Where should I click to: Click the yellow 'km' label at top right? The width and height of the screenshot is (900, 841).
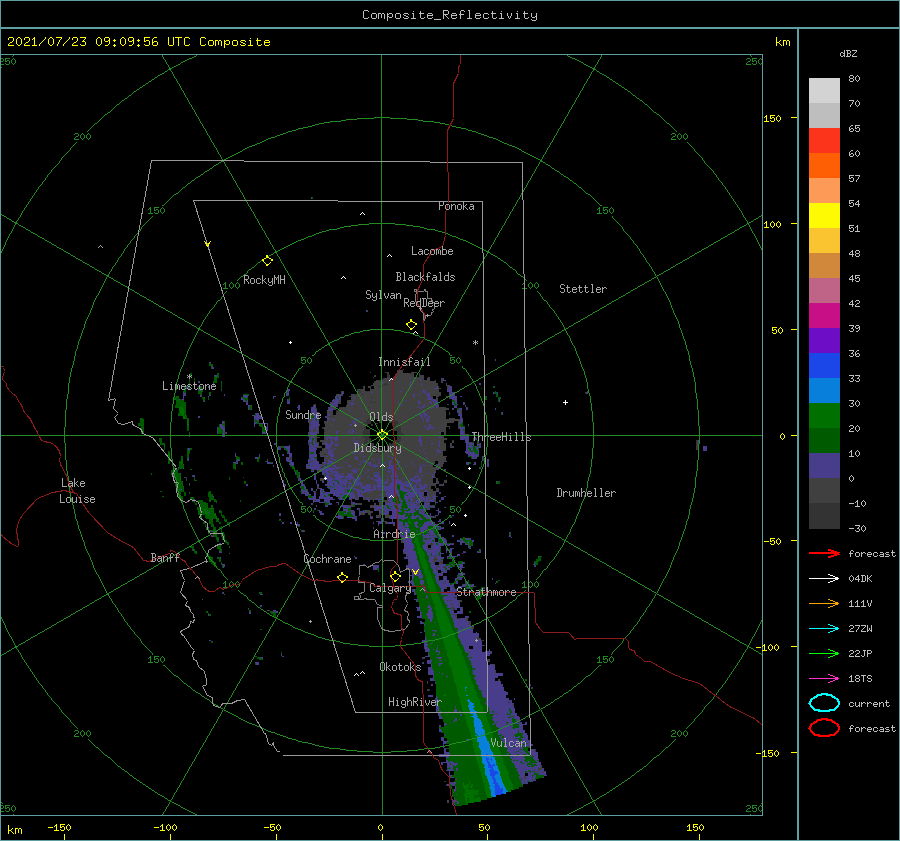(782, 42)
